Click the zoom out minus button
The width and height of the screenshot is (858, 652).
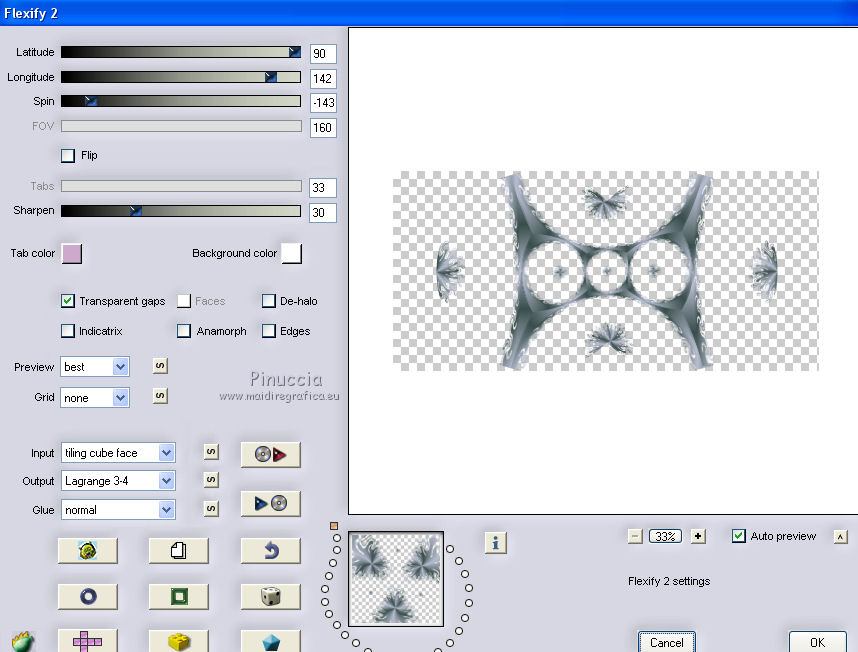click(x=635, y=536)
